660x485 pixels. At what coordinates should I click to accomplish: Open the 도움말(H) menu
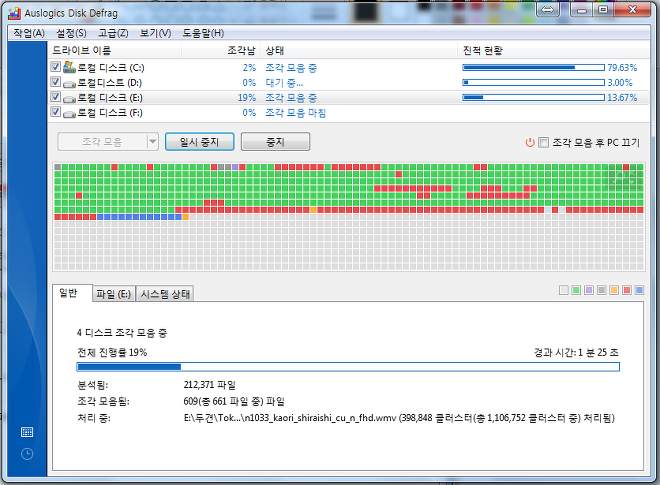pos(203,33)
